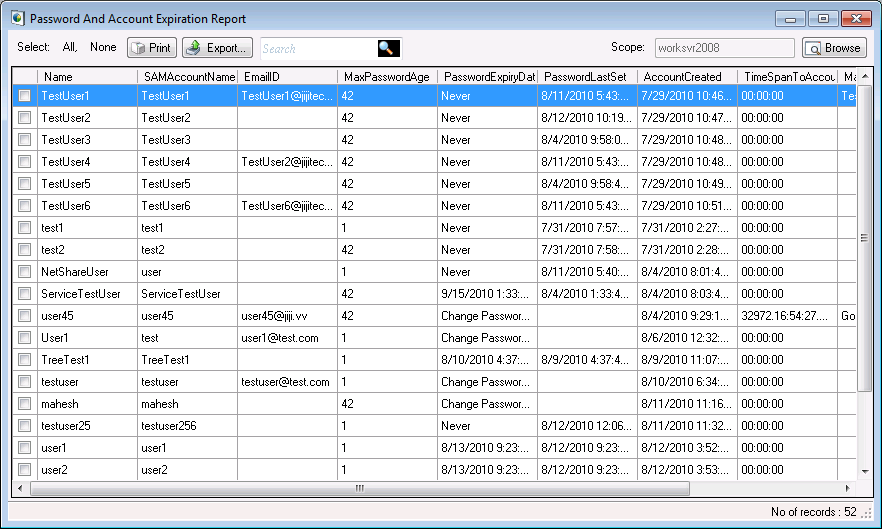Screen dimensions: 882x529
Task: Click vertical scrollbar down arrow
Action: click(865, 472)
